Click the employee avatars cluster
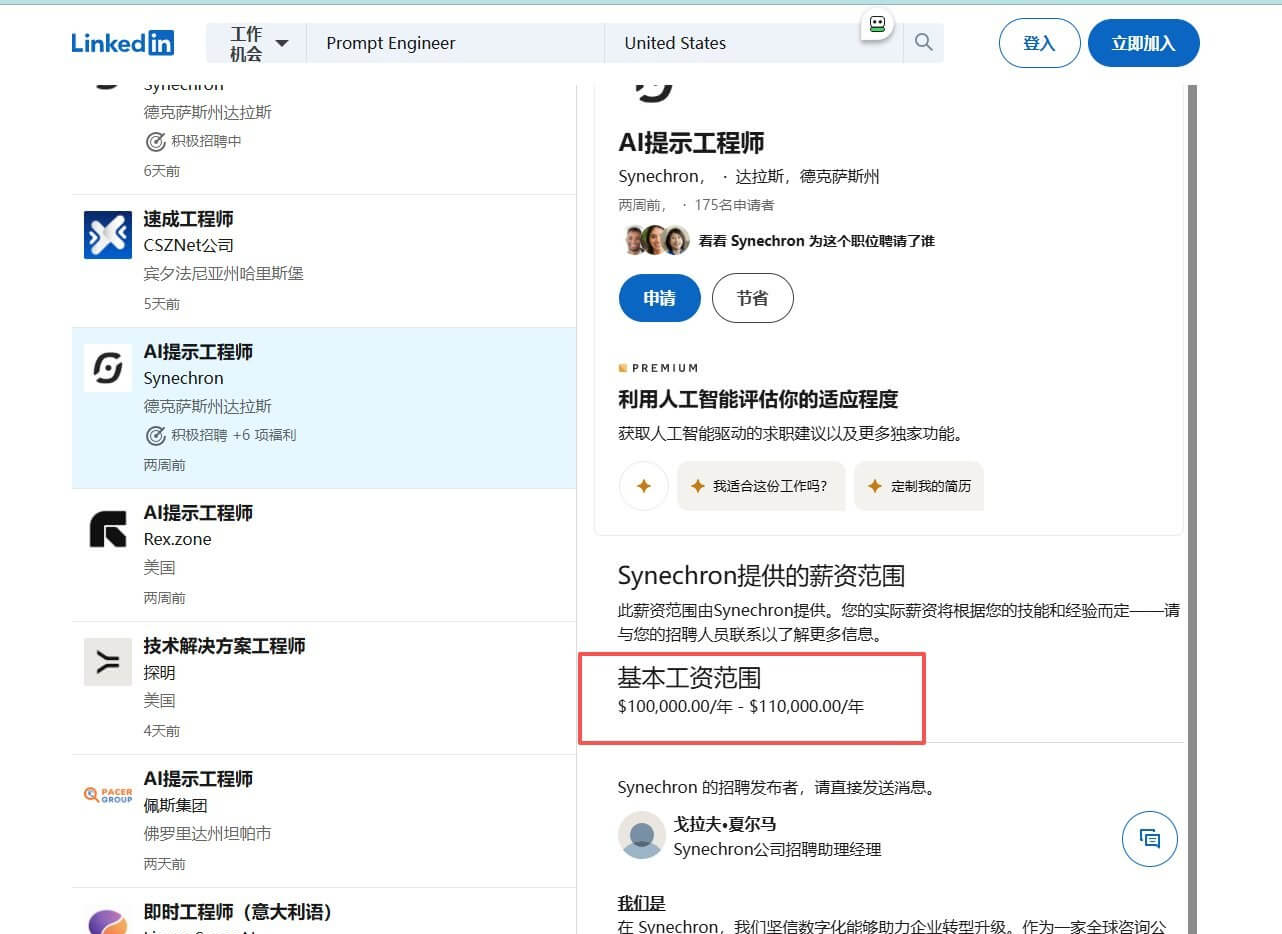This screenshot has height=934, width=1282. coord(656,240)
